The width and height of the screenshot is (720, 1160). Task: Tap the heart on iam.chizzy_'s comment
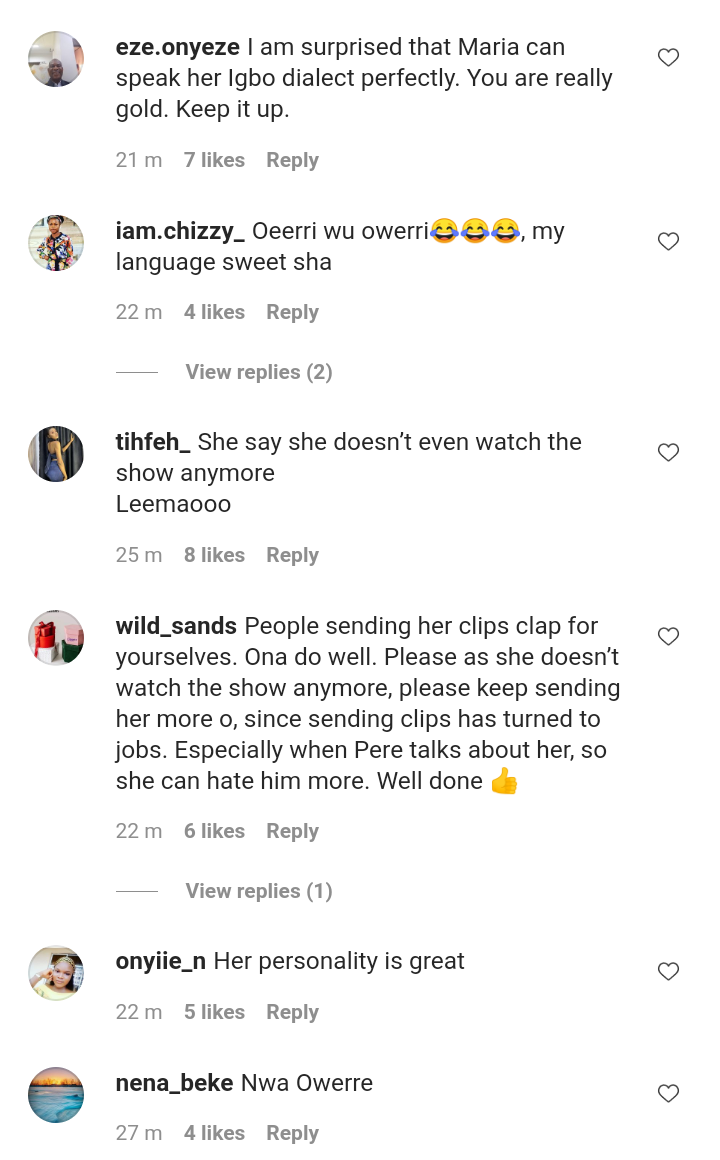point(668,241)
